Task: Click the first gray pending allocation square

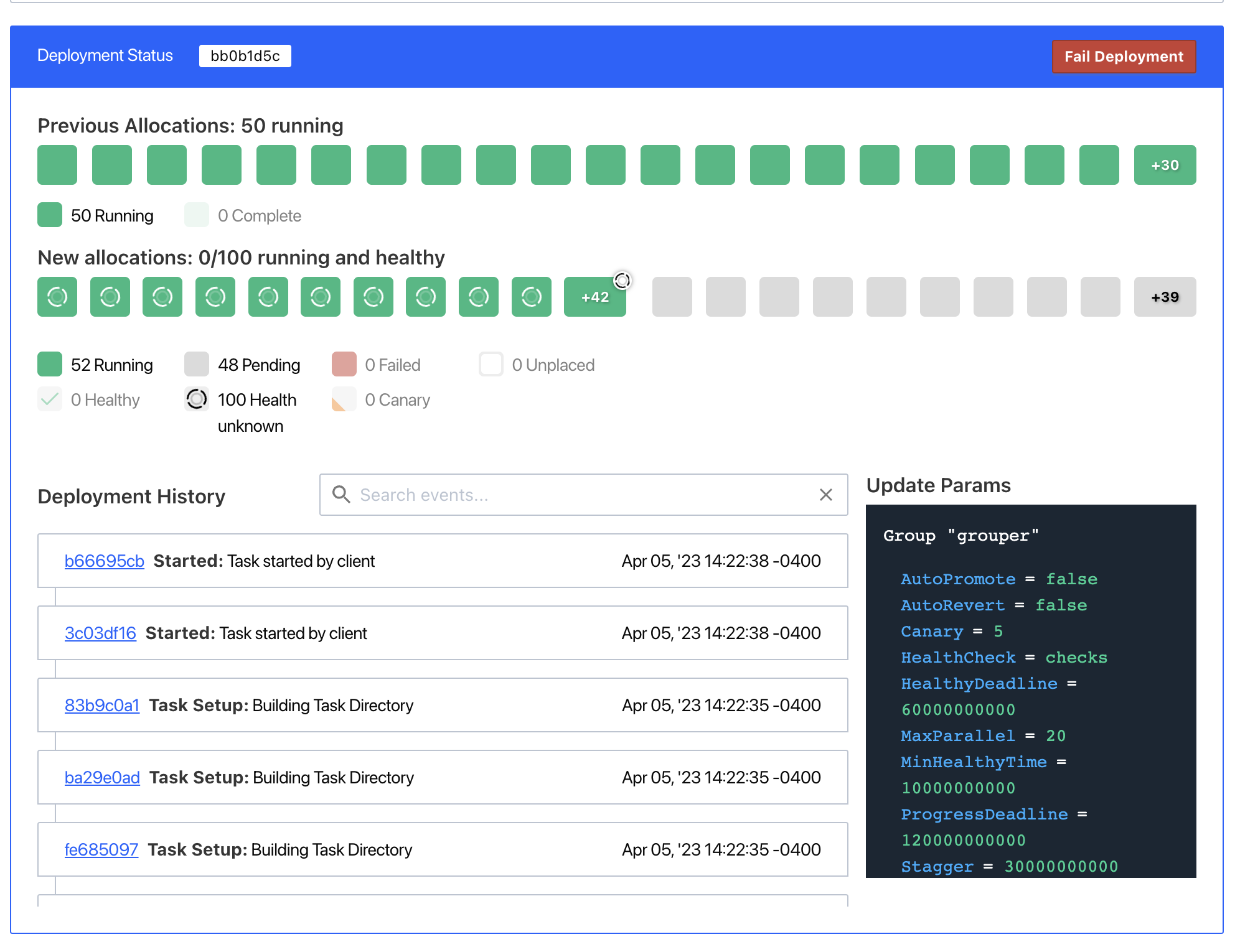Action: click(x=672, y=297)
